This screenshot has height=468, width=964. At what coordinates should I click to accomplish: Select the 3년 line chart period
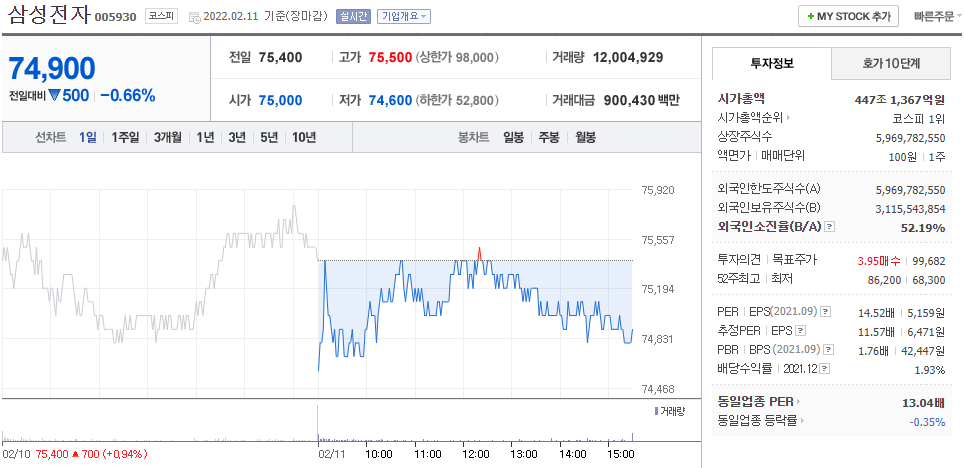tap(237, 137)
